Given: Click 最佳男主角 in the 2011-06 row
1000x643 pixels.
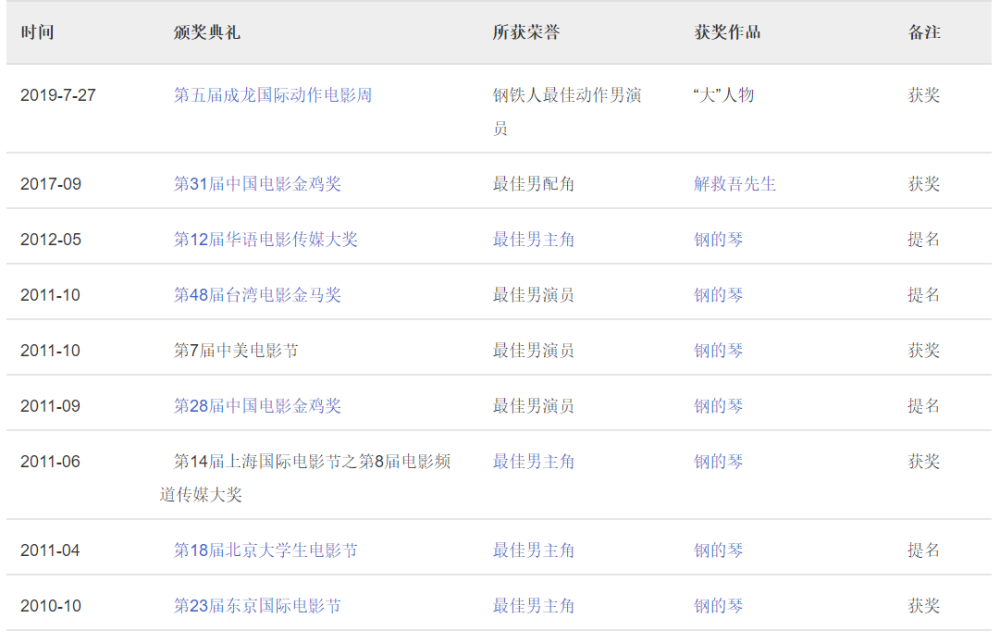Looking at the screenshot, I should (x=533, y=461).
